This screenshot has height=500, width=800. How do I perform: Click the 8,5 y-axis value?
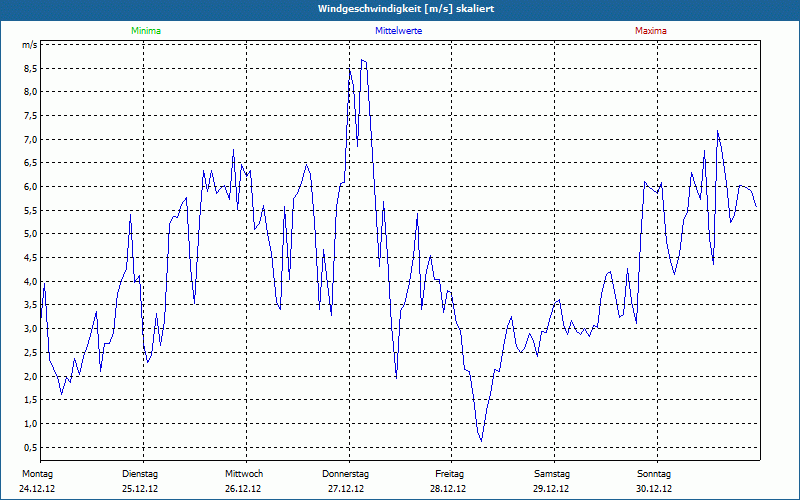click(x=31, y=68)
